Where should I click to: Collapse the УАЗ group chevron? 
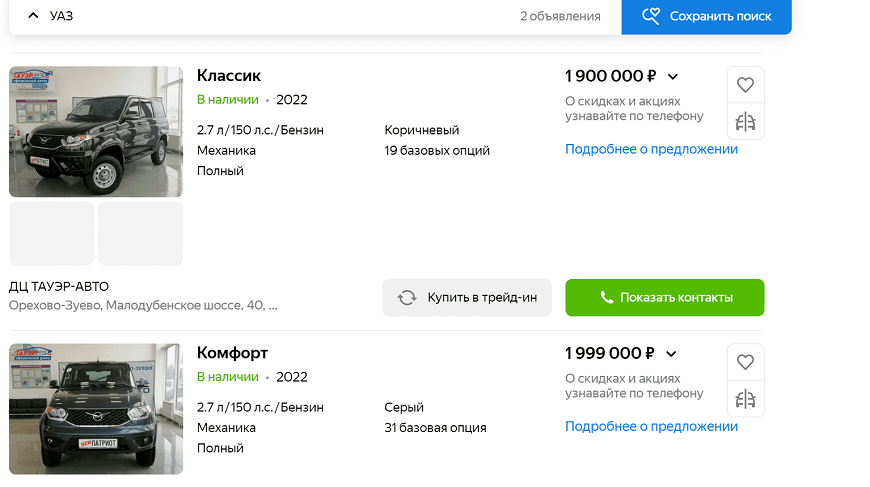tap(33, 16)
